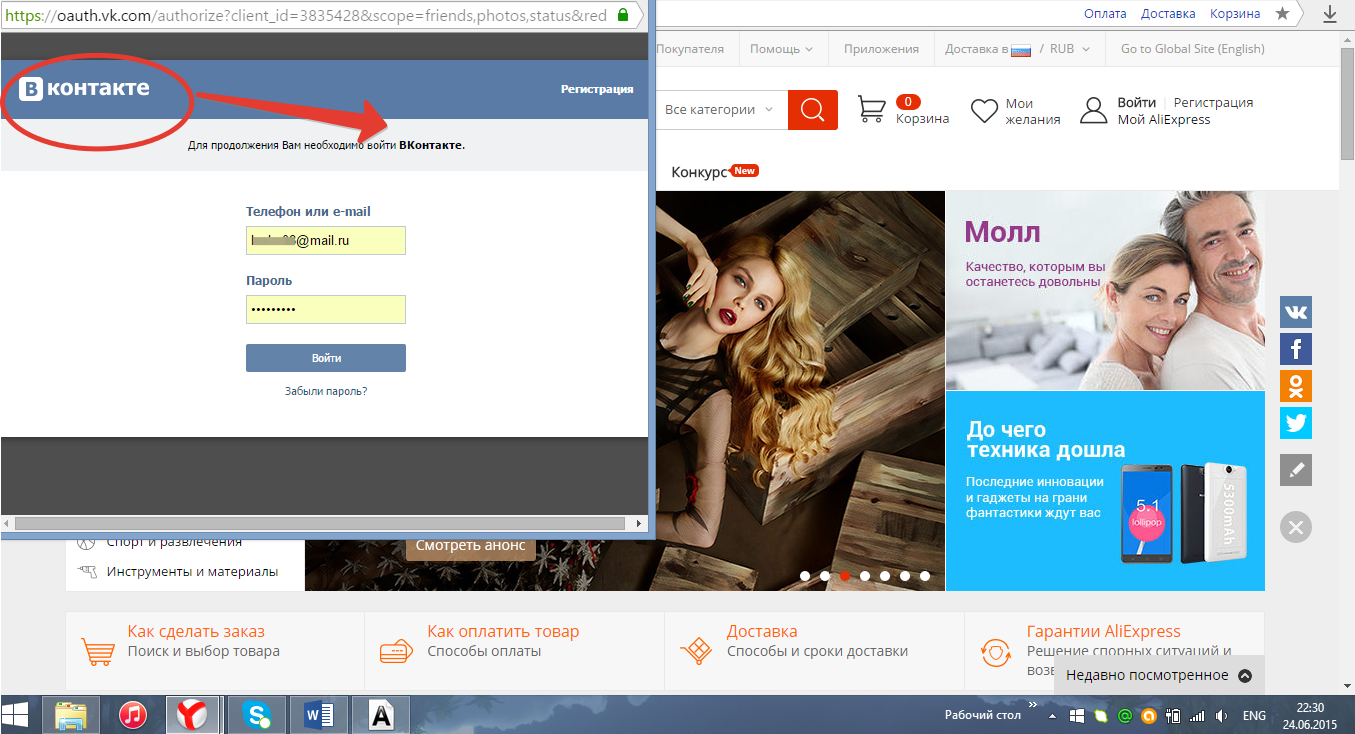The width and height of the screenshot is (1355, 734).
Task: Click the Смотреть анонс button on the banner
Action: pos(471,547)
